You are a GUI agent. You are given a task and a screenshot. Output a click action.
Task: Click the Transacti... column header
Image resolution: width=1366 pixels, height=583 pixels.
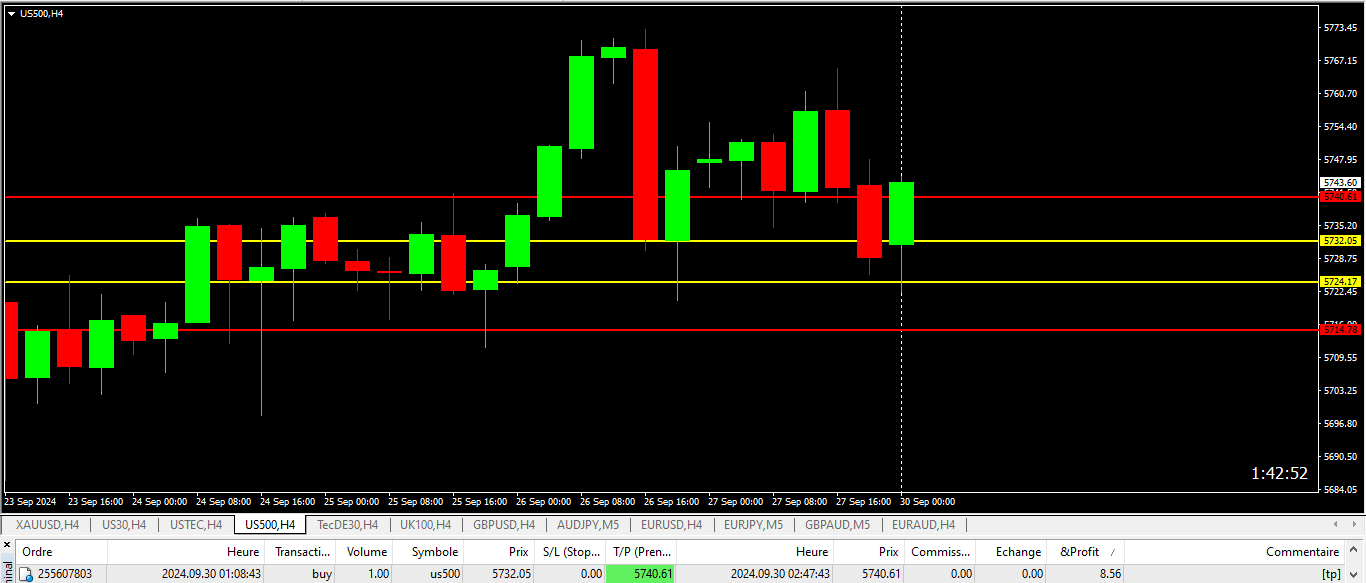(x=301, y=552)
